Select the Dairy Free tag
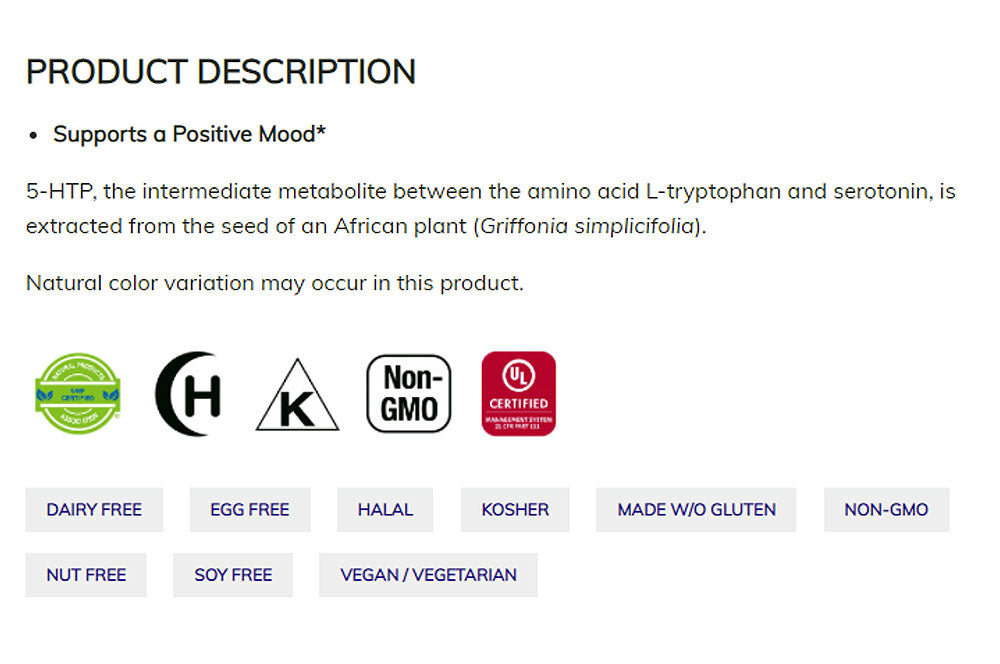 [94, 509]
